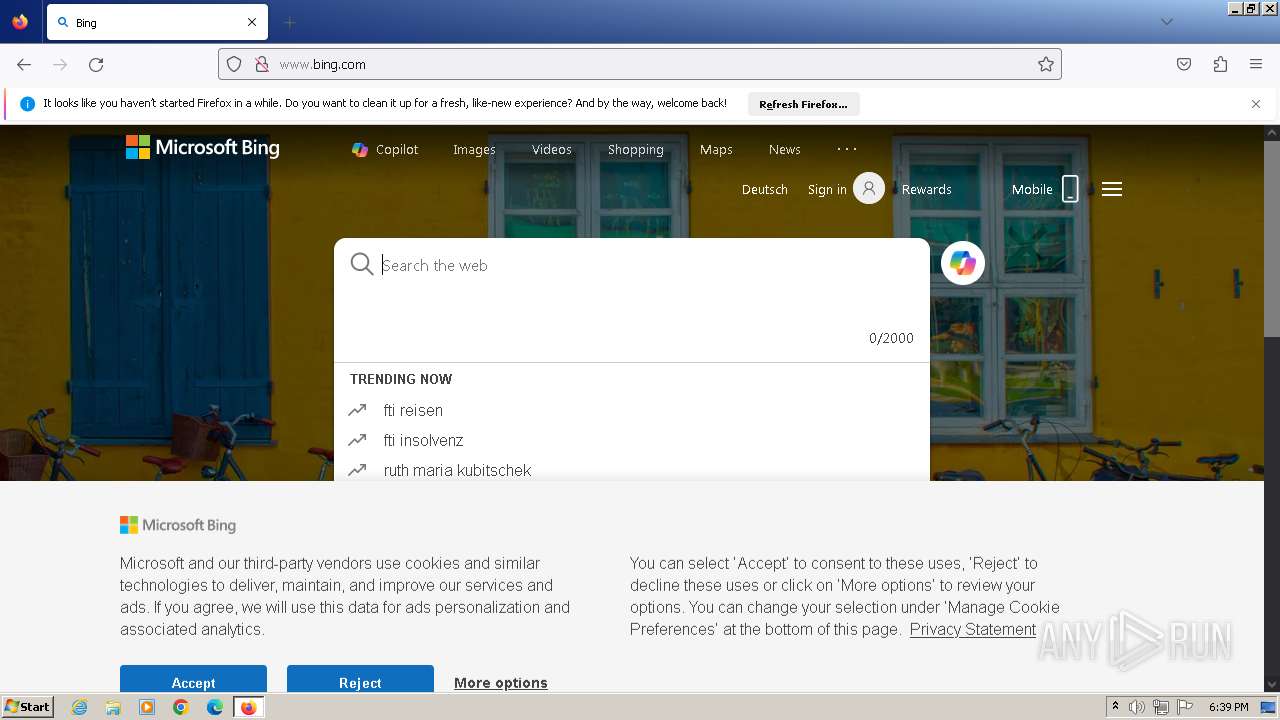
Task: Click the forward navigation arrow
Action: pos(60,64)
